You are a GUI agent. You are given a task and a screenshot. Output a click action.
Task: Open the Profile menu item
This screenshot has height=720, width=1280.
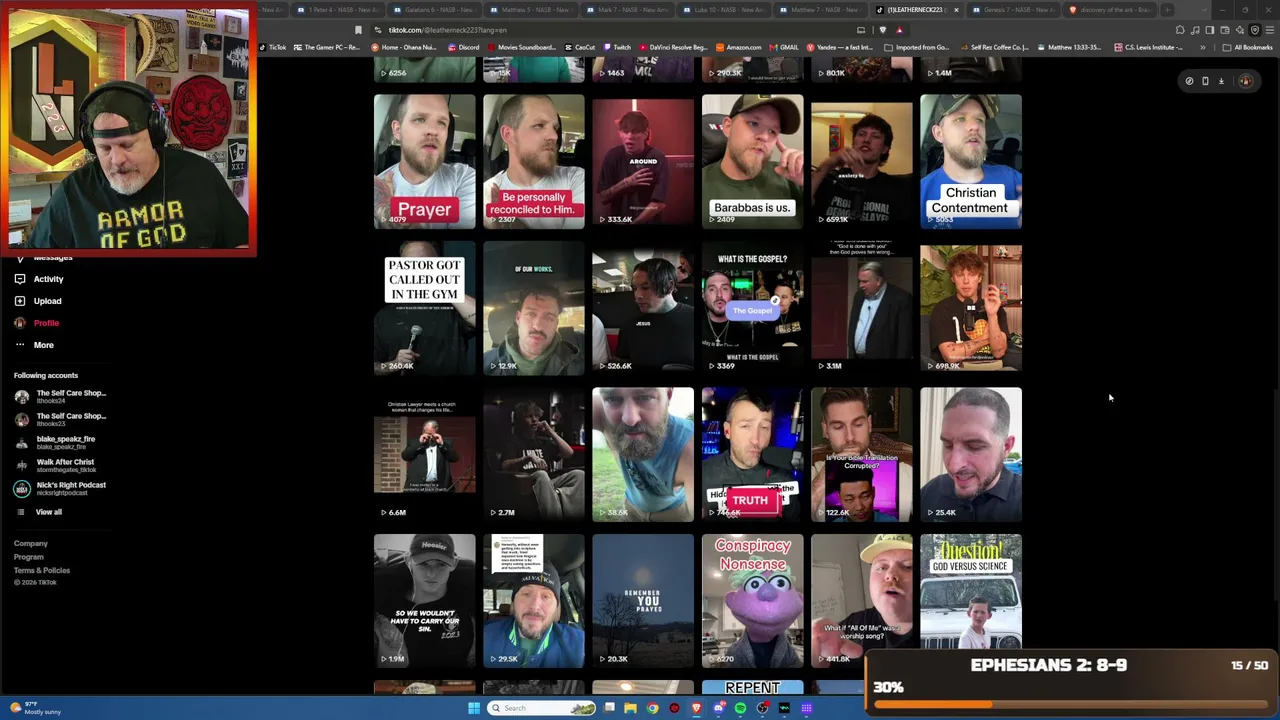tap(46, 323)
